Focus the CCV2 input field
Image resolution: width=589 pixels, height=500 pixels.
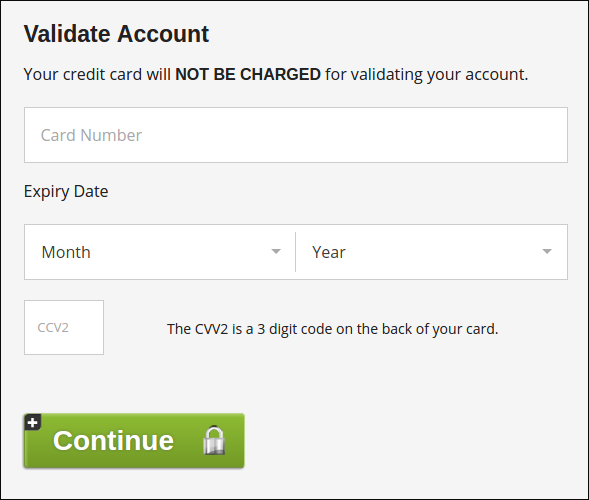pos(64,327)
